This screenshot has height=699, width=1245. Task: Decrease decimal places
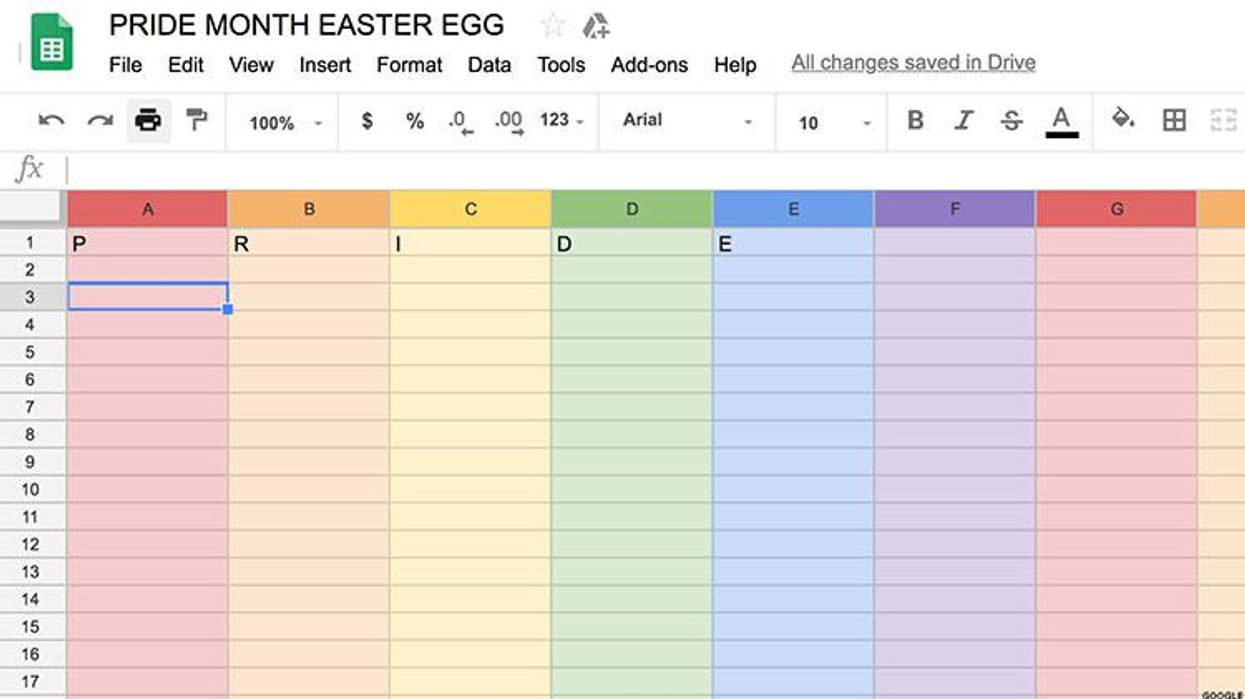coord(460,121)
